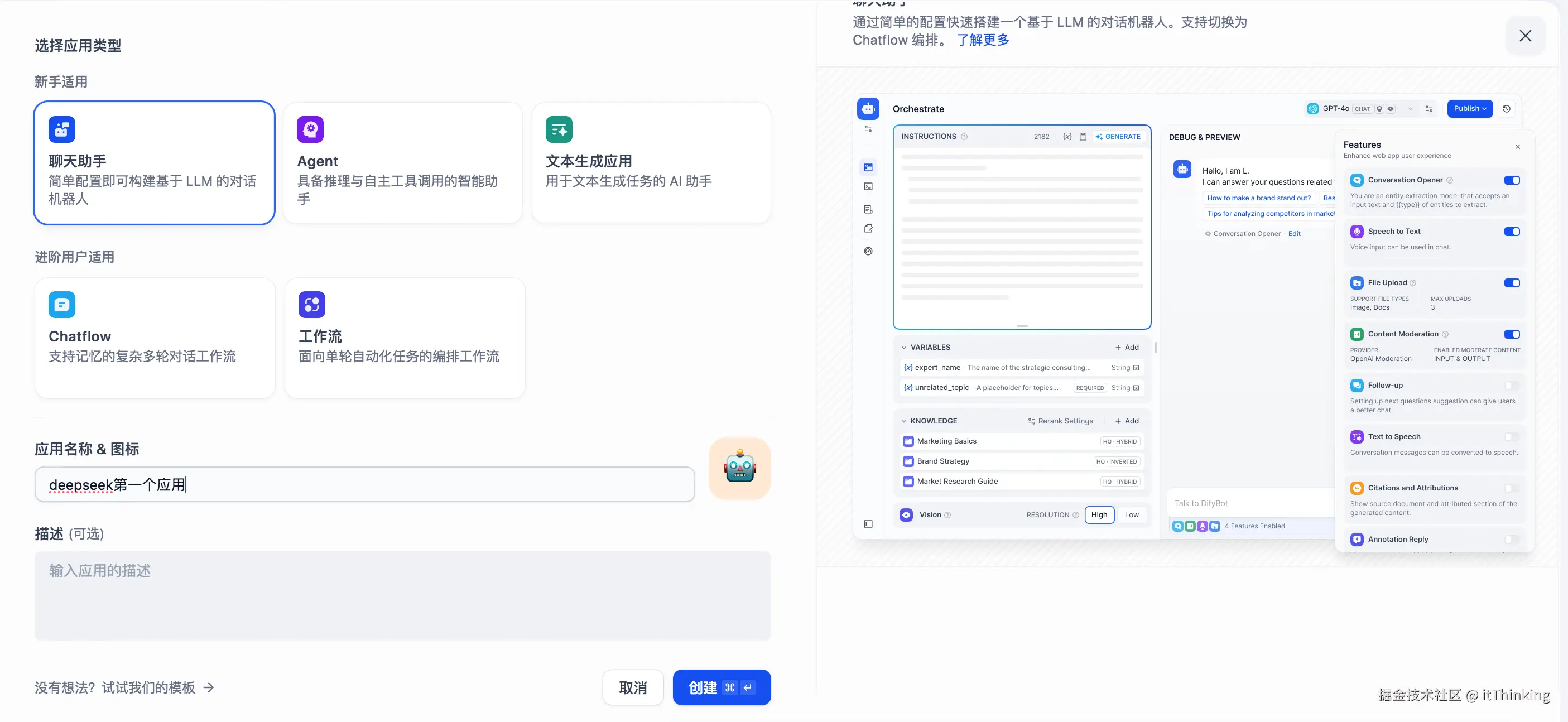Select the 聊天助手 app type card
Image resolution: width=1568 pixels, height=722 pixels.
click(154, 162)
